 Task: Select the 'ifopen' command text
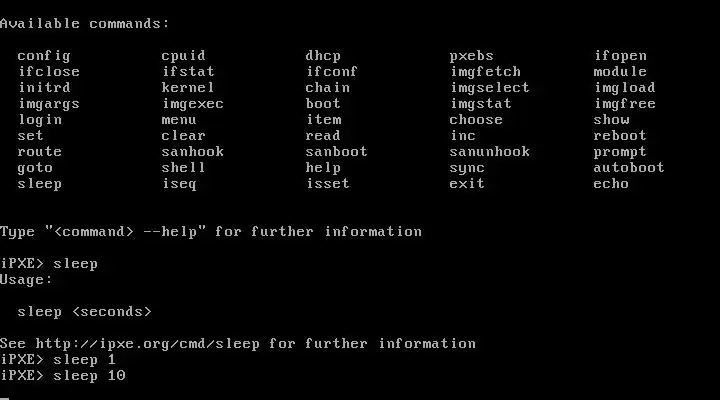click(x=620, y=56)
